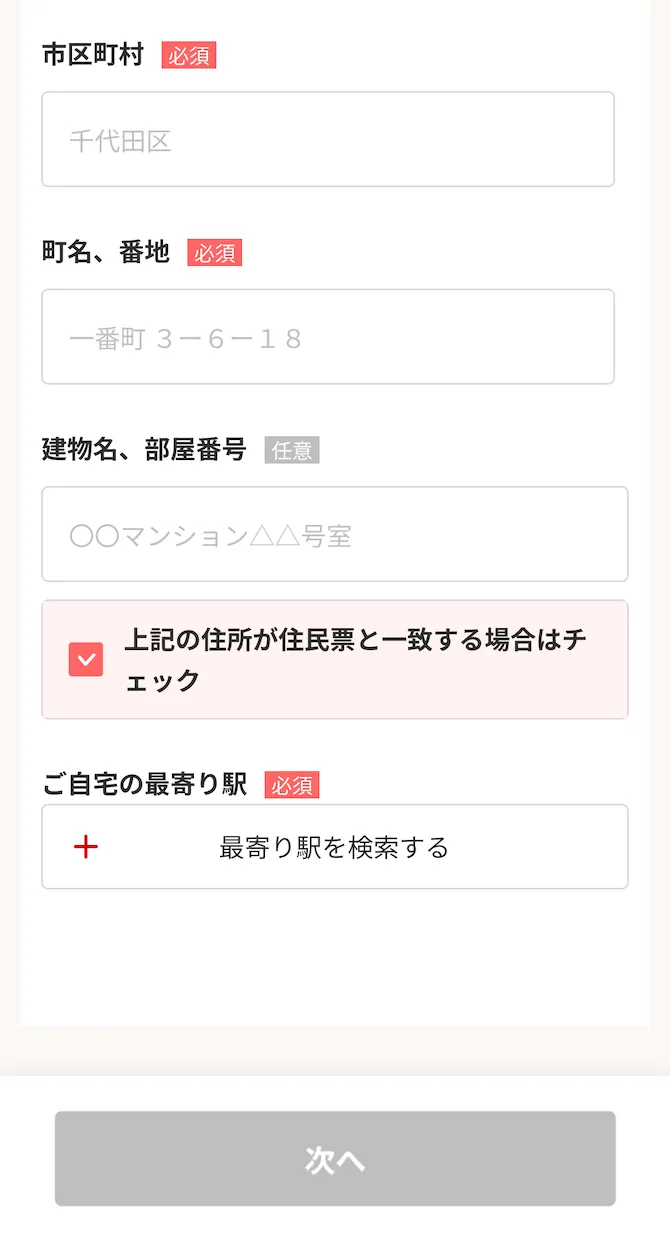Toggle the address-matches-residence-record checkbox off
Screen dimensions: 670x1233
tap(86, 659)
